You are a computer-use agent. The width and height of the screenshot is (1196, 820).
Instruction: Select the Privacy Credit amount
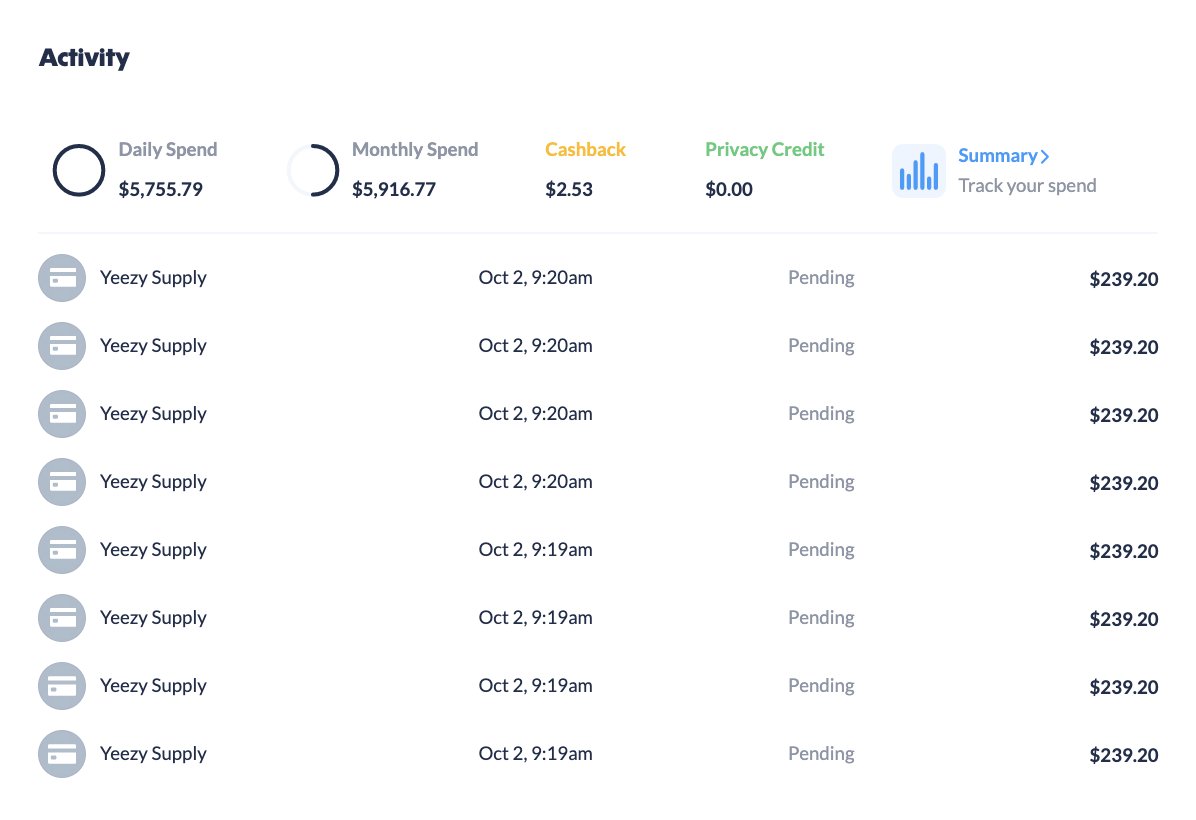tap(729, 189)
